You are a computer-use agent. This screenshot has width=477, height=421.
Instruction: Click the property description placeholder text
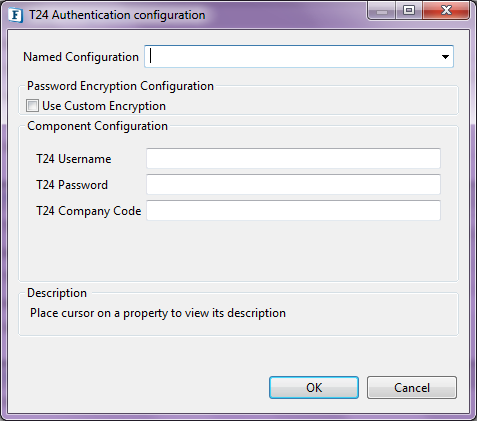158,313
